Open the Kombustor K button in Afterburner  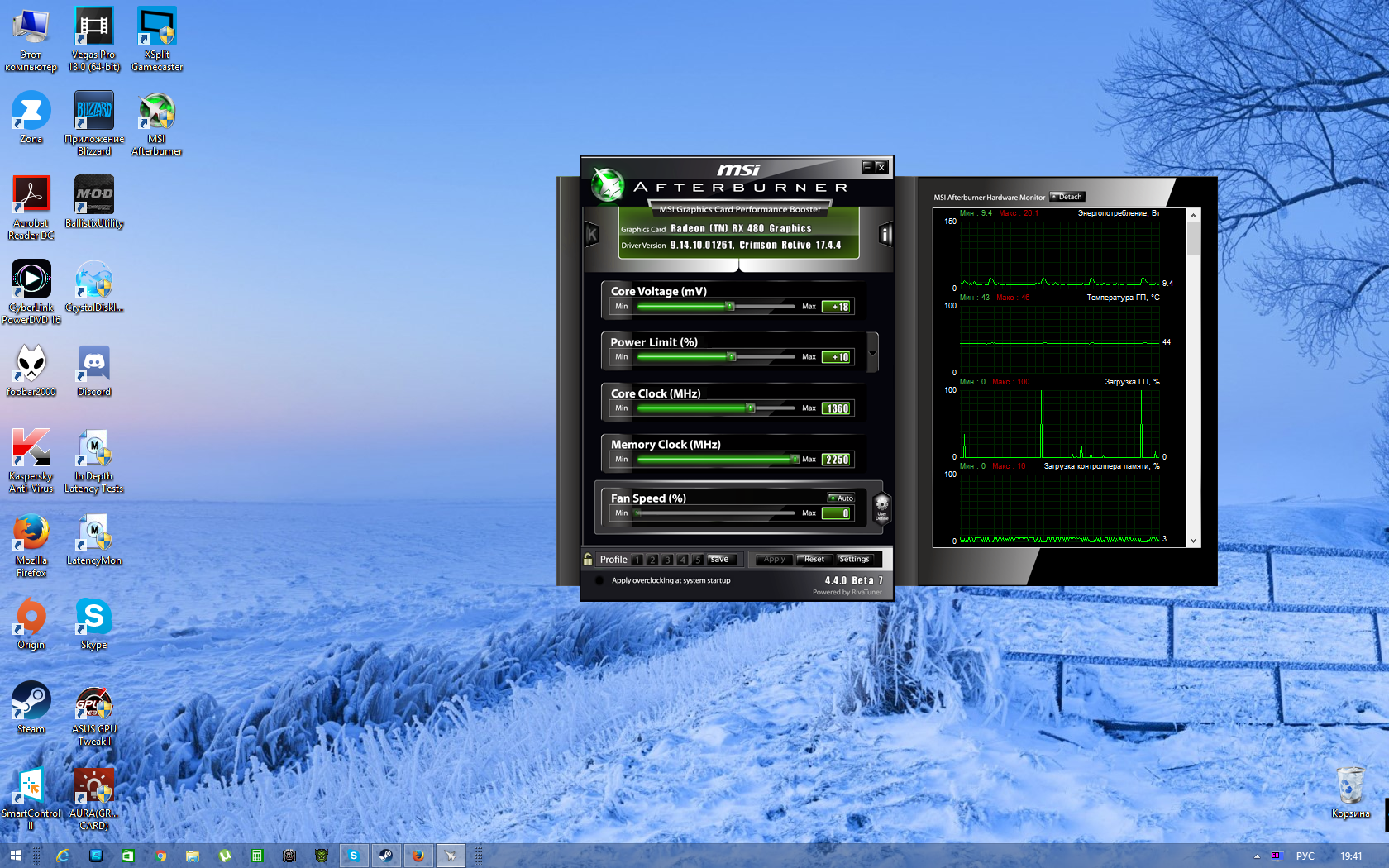coord(592,235)
